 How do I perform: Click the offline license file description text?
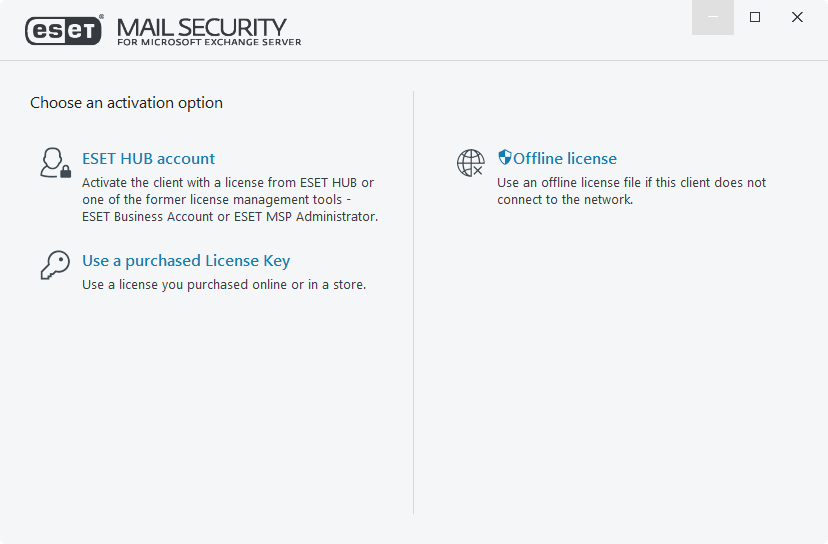631,191
